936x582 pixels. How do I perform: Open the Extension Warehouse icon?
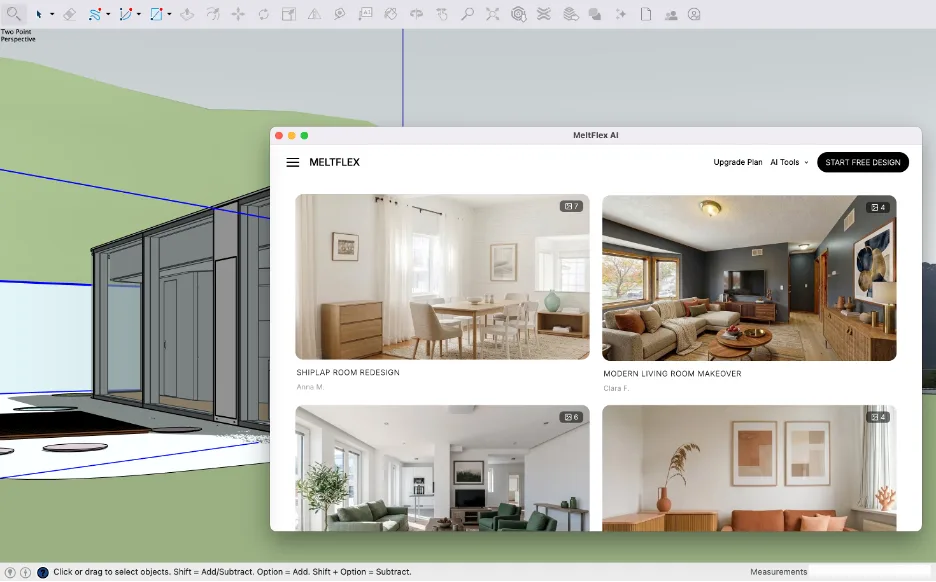click(x=544, y=14)
